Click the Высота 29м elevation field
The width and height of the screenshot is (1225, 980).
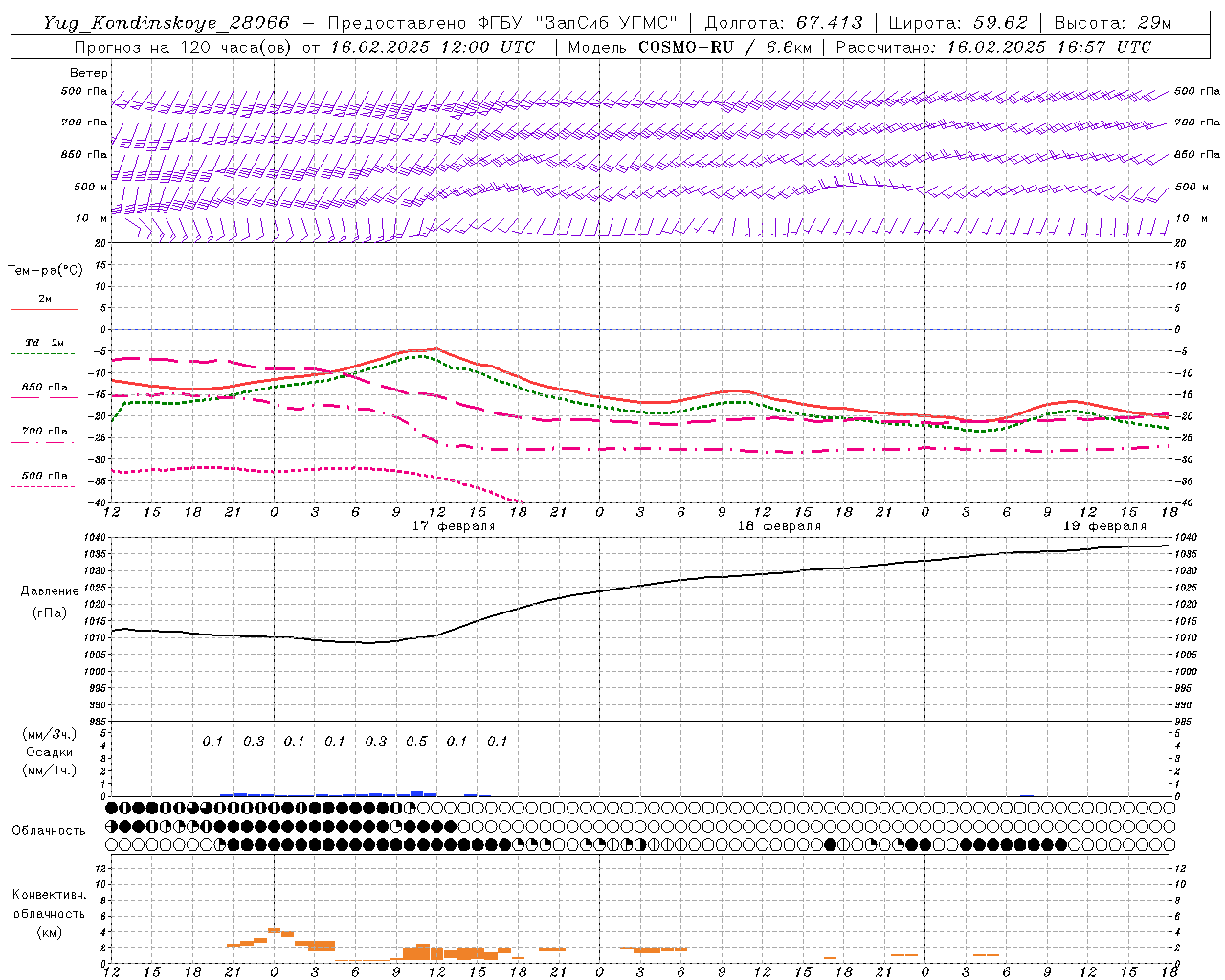pos(1112,23)
